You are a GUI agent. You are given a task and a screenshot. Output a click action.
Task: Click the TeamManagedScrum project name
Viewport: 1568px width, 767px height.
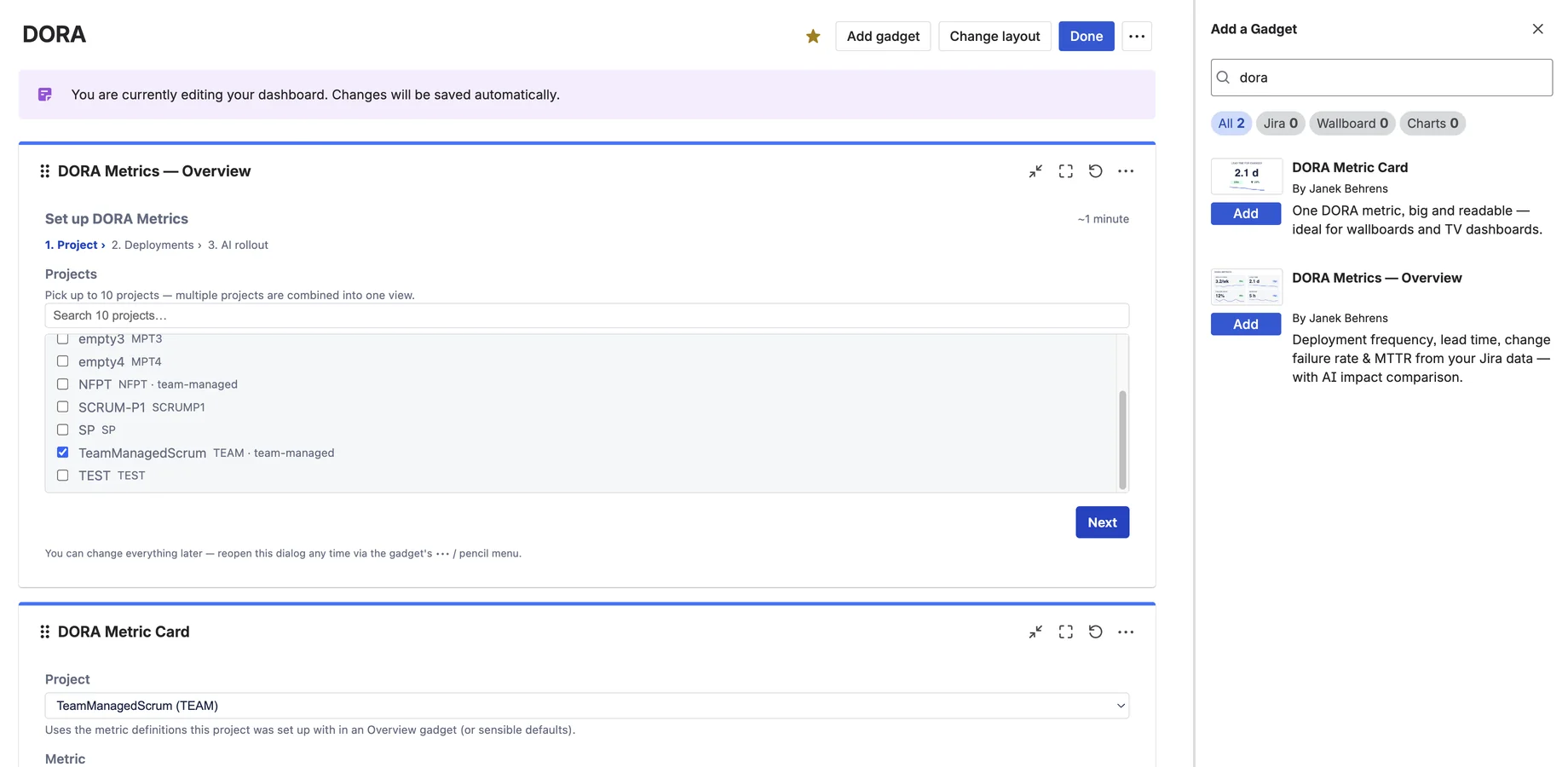(142, 453)
